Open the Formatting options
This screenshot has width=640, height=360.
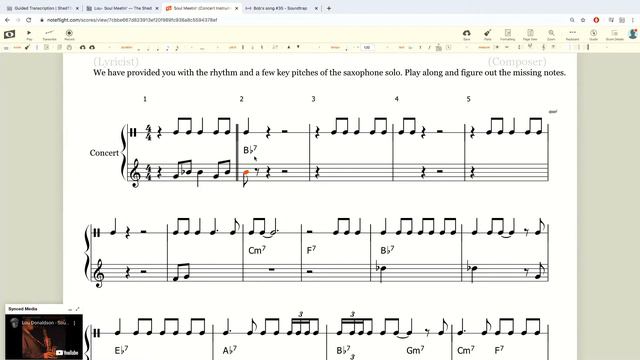pyautogui.click(x=508, y=35)
